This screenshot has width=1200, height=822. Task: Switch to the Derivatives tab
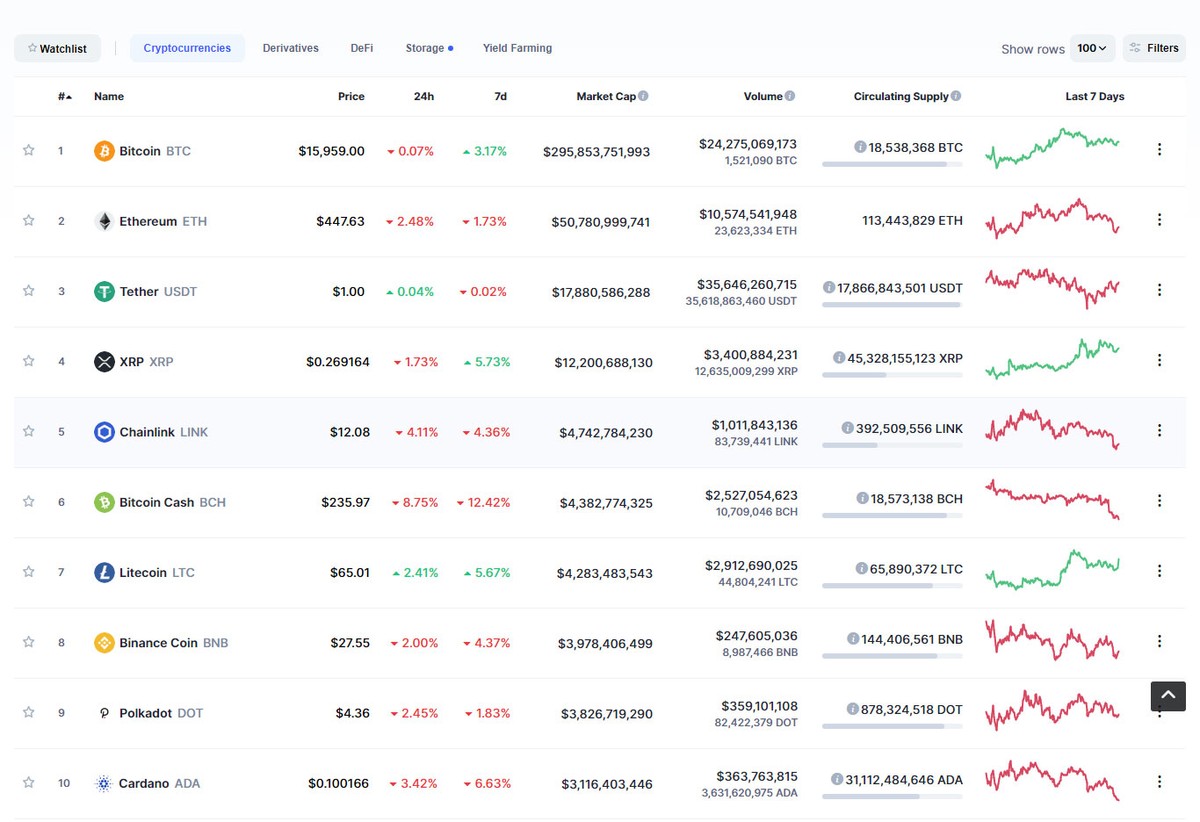point(290,47)
